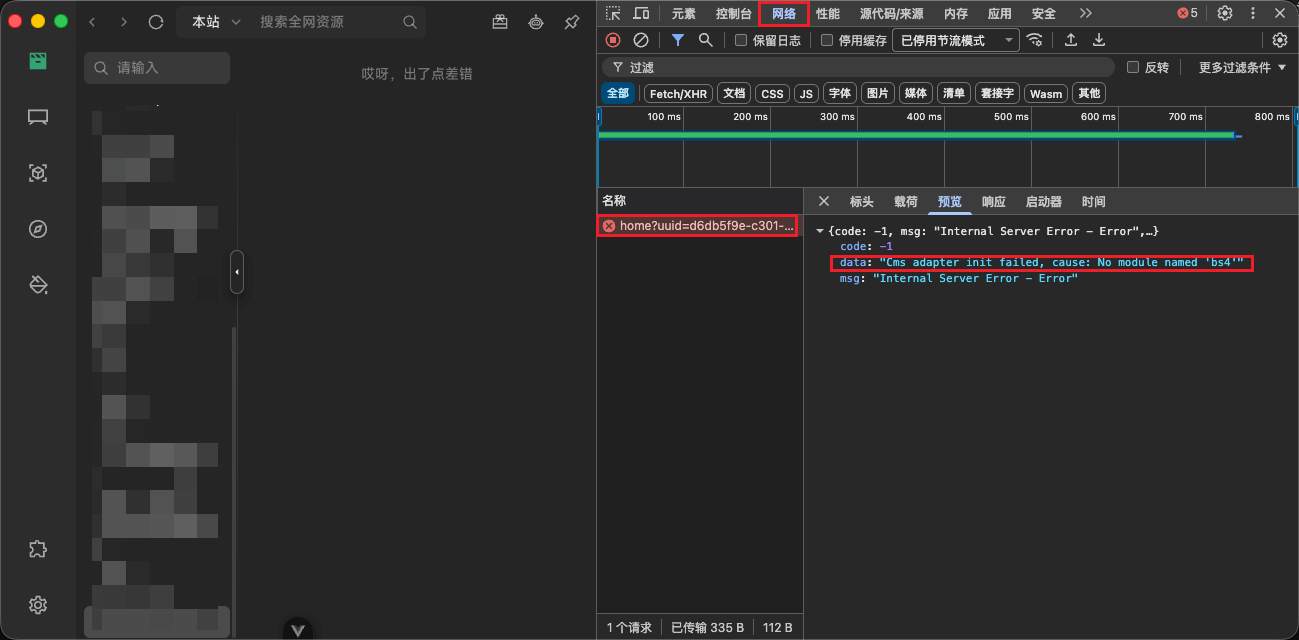Switch to the 控制台 tab

[735, 13]
